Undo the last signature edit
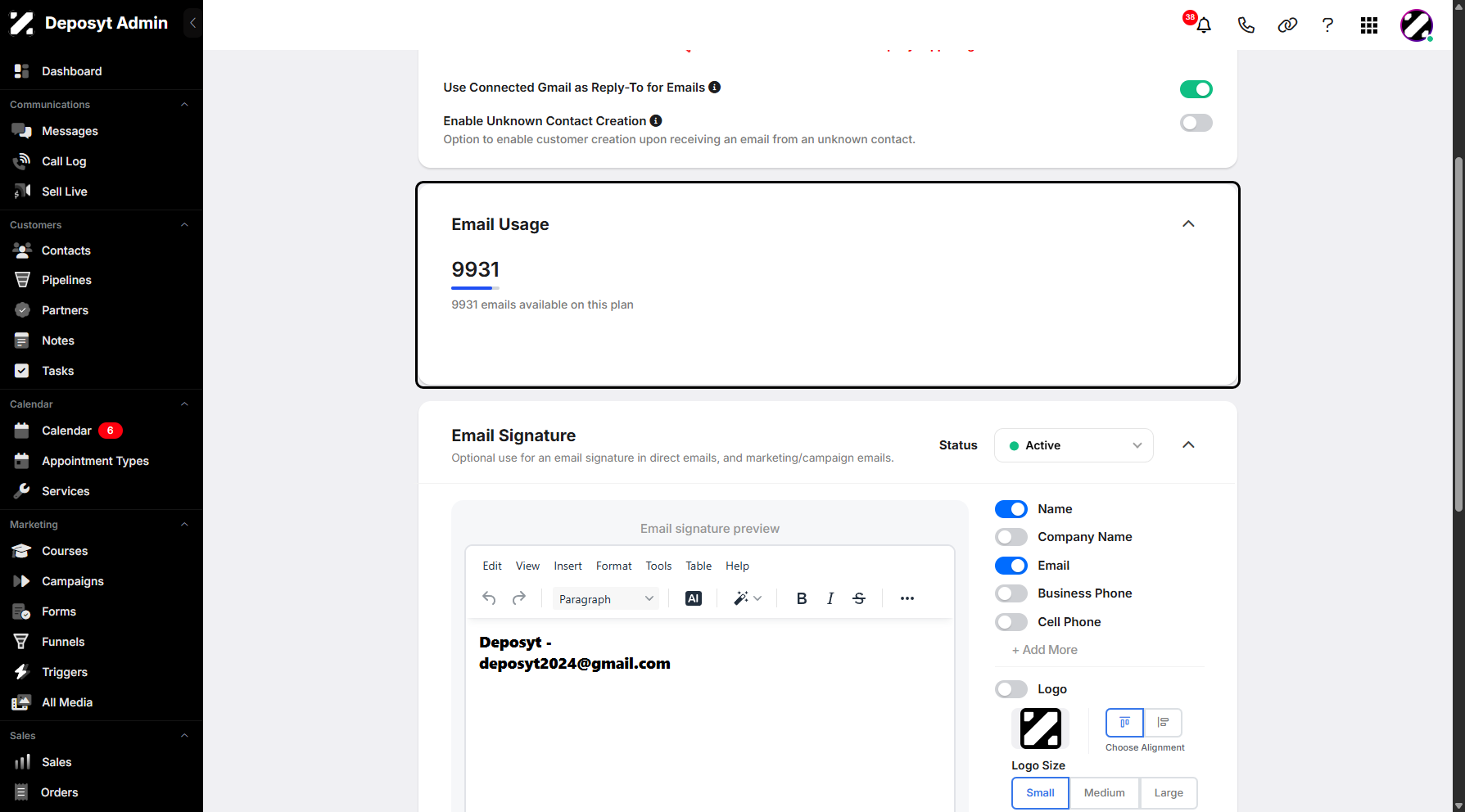This screenshot has width=1465, height=812. tap(489, 598)
